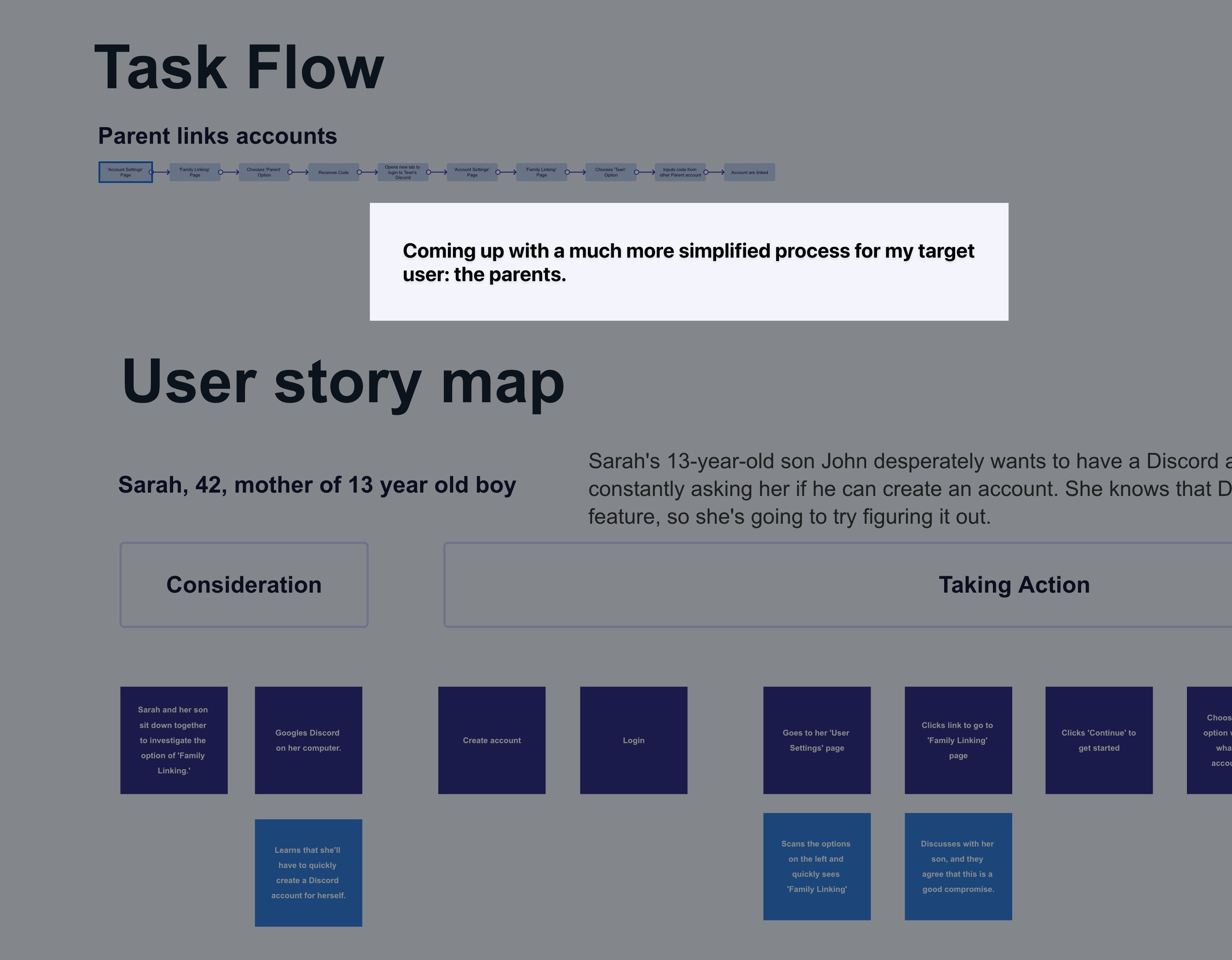The height and width of the screenshot is (960, 1232).
Task: Select the 'Taking Action' phase box
Action: click(1014, 585)
